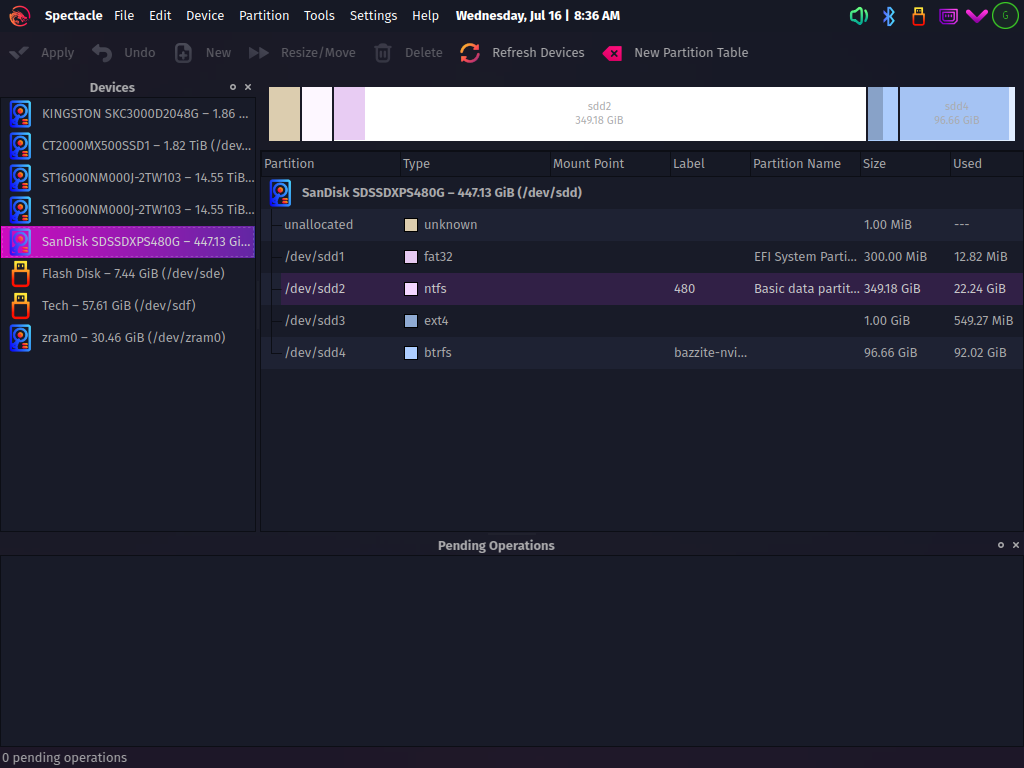Click the "0 pending operations" status text
1024x768 pixels.
65,758
